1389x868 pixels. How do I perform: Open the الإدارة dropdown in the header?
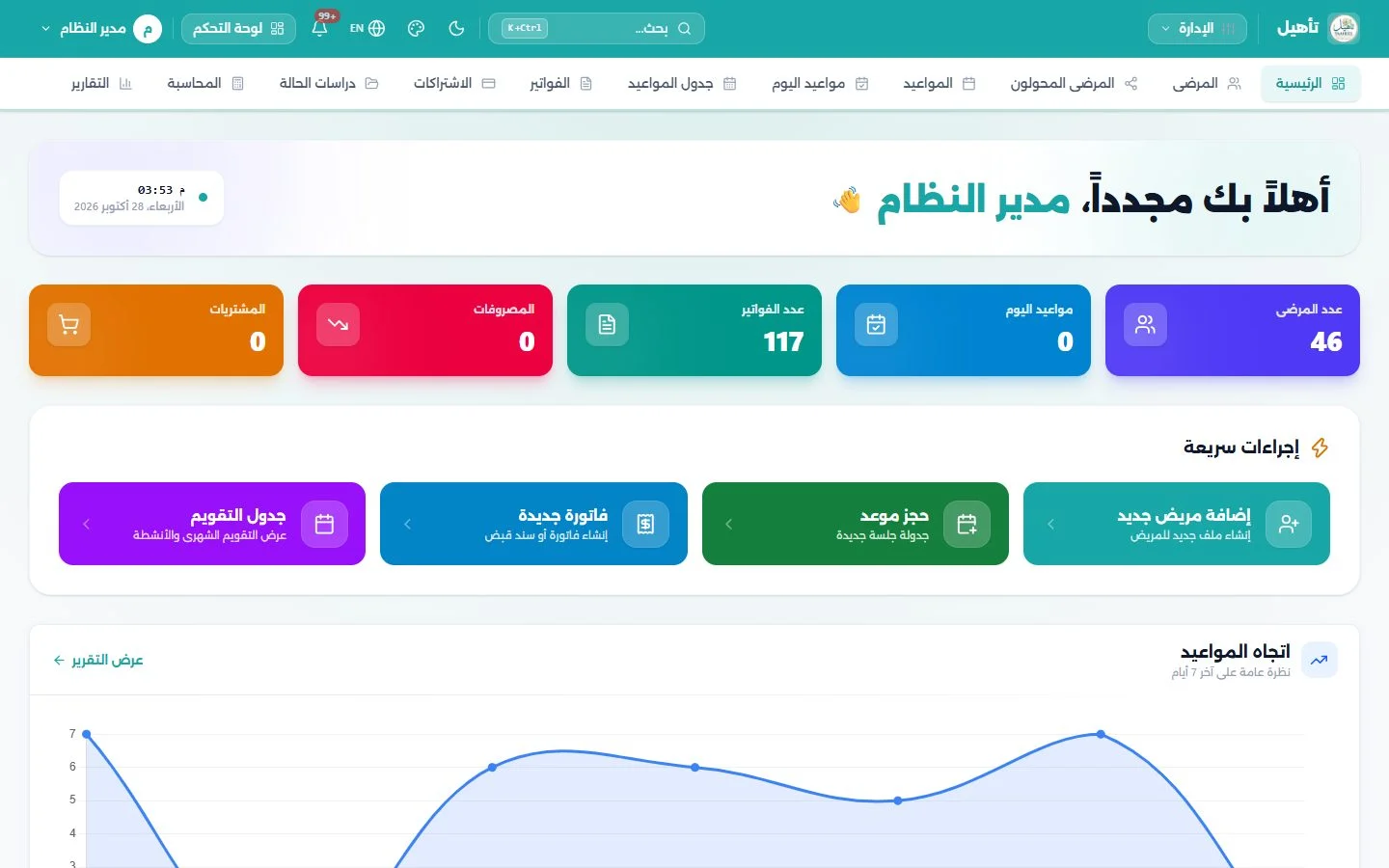point(1197,29)
